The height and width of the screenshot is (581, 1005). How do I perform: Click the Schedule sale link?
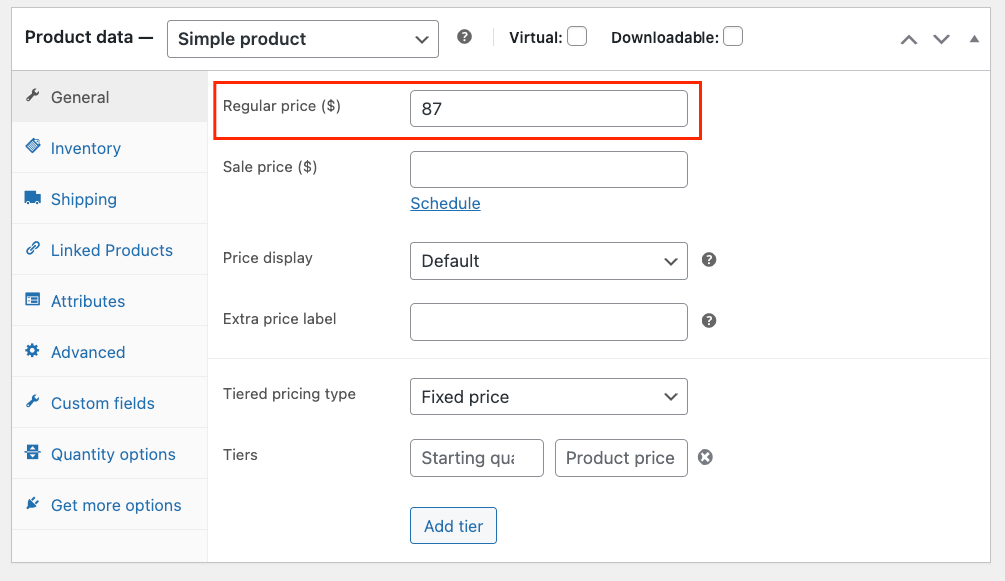(445, 203)
